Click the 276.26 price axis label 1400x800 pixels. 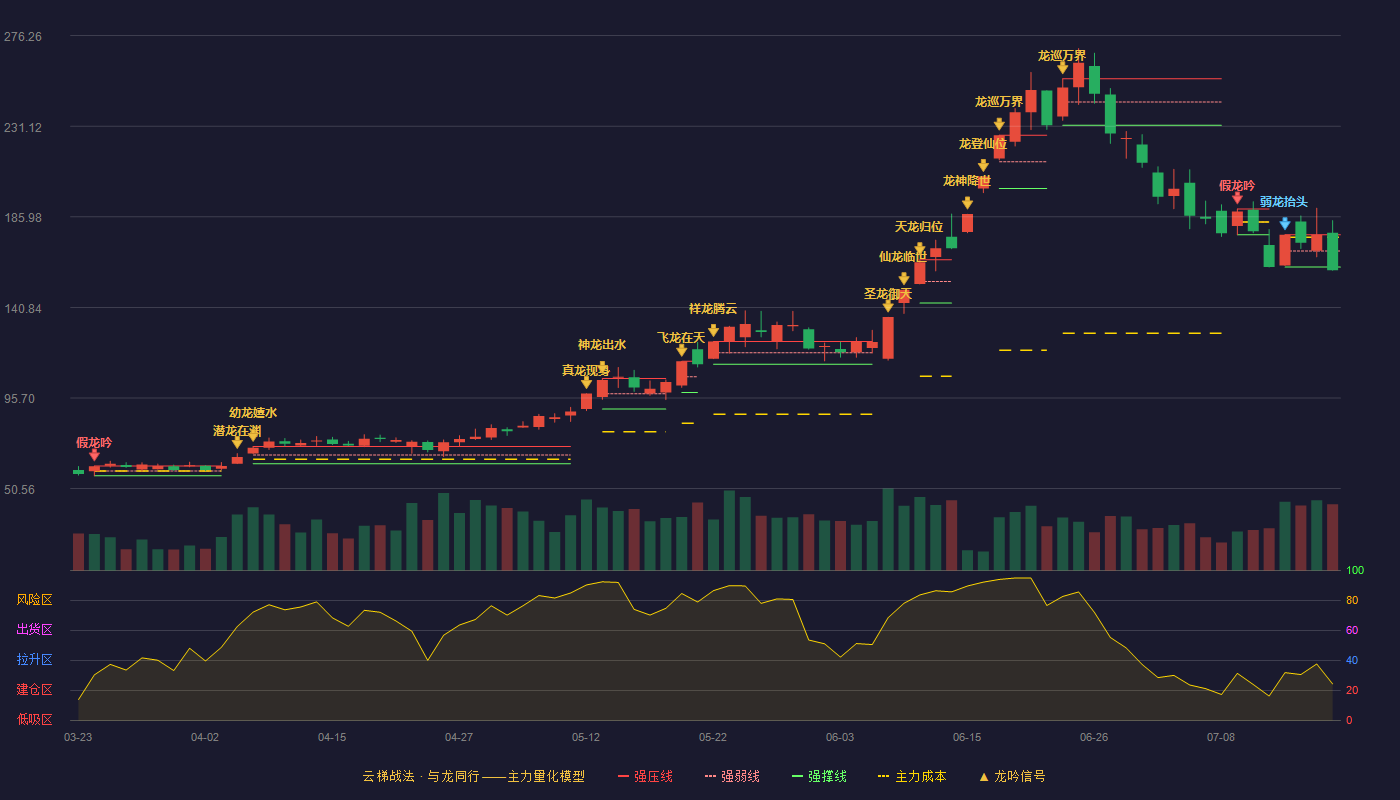coord(23,37)
